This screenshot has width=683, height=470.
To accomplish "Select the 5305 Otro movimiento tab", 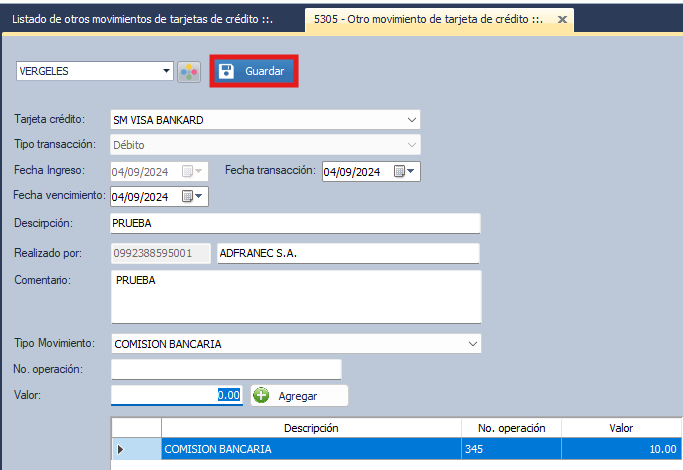I will (x=430, y=19).
